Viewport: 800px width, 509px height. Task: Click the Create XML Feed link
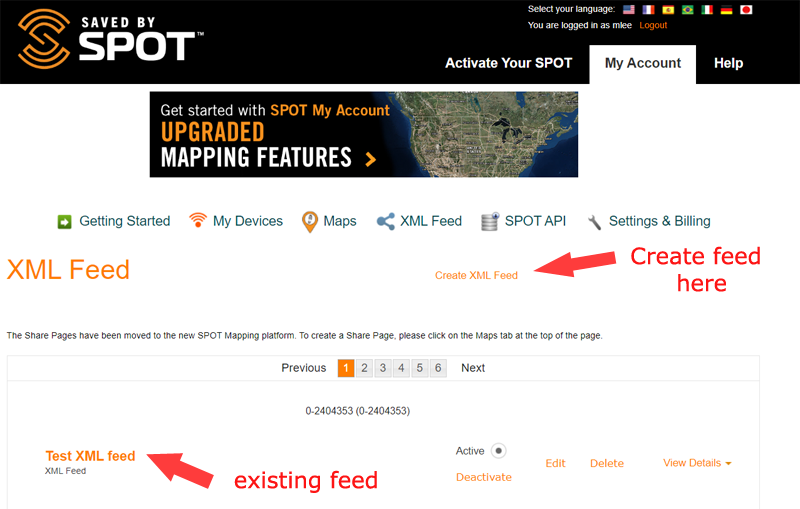point(476,275)
